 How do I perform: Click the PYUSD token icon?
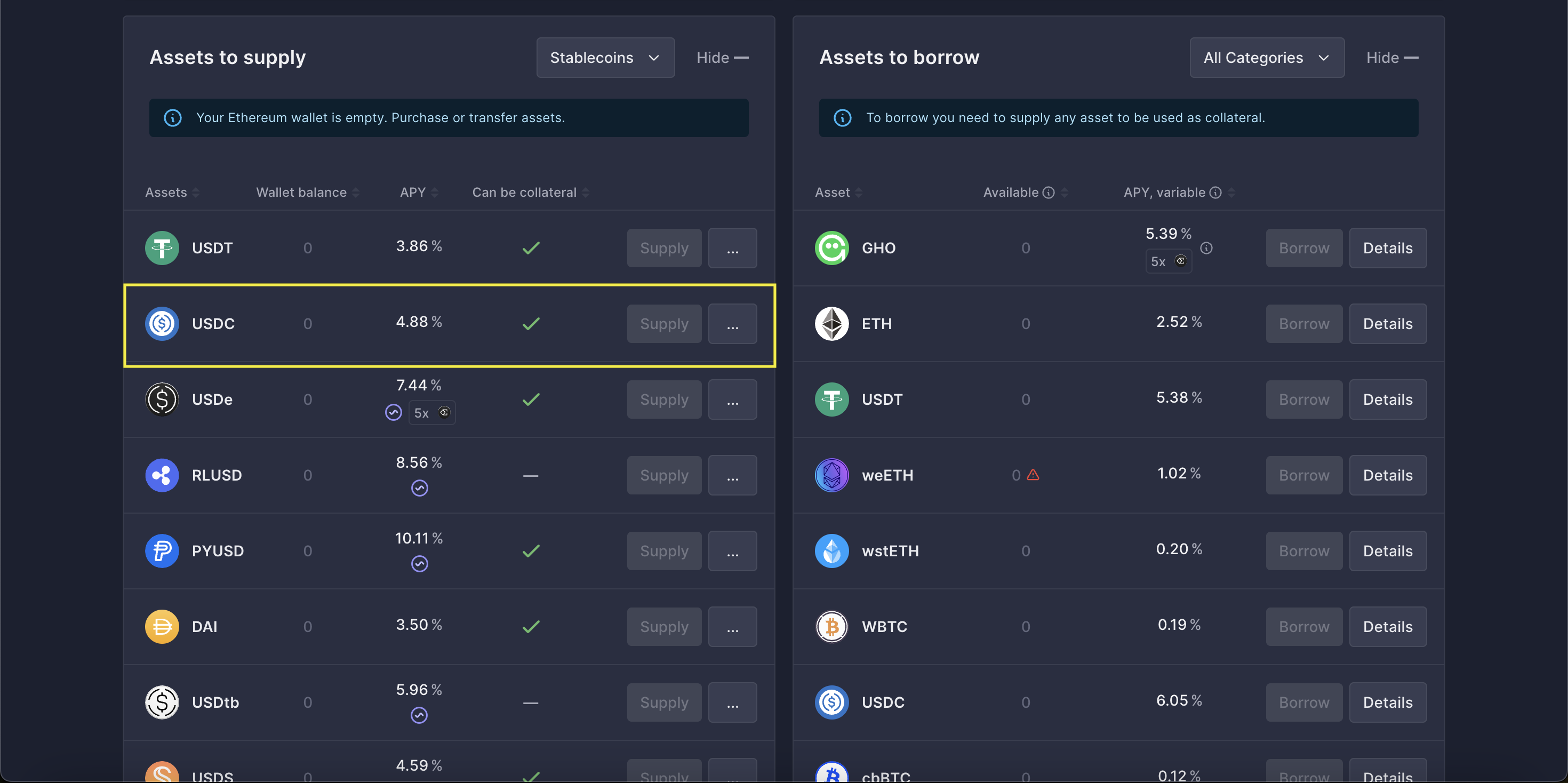(x=162, y=551)
